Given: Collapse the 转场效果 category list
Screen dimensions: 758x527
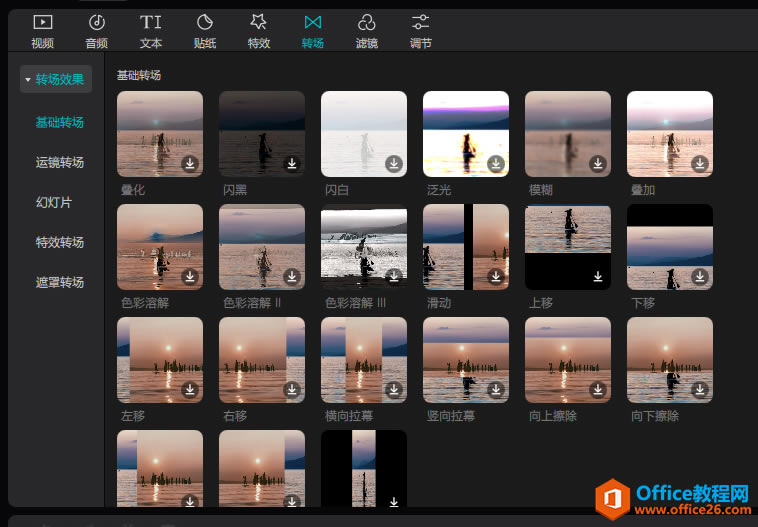Looking at the screenshot, I should pyautogui.click(x=56, y=79).
